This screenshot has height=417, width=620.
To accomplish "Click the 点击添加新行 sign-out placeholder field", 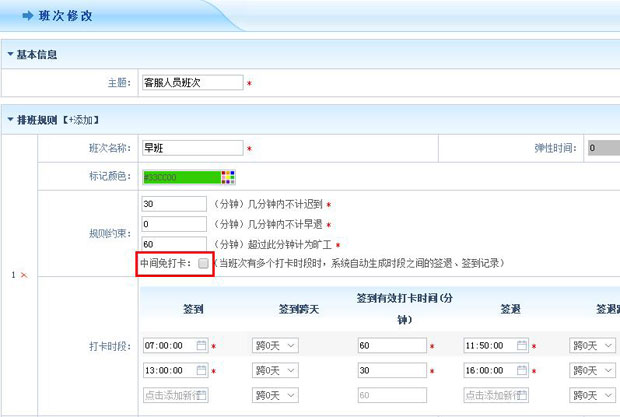I will coord(496,395).
